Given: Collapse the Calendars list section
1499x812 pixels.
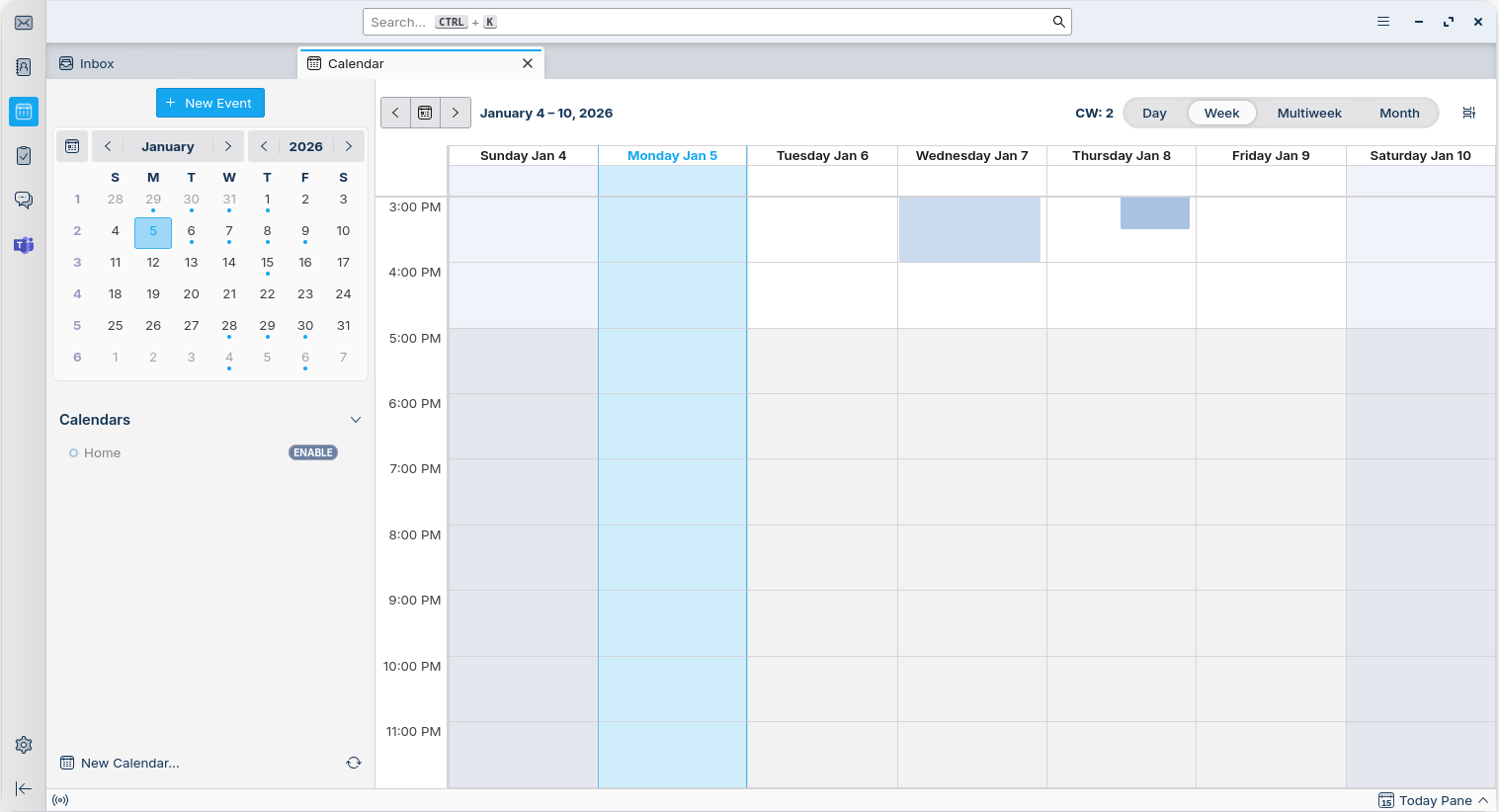Looking at the screenshot, I should 356,420.
